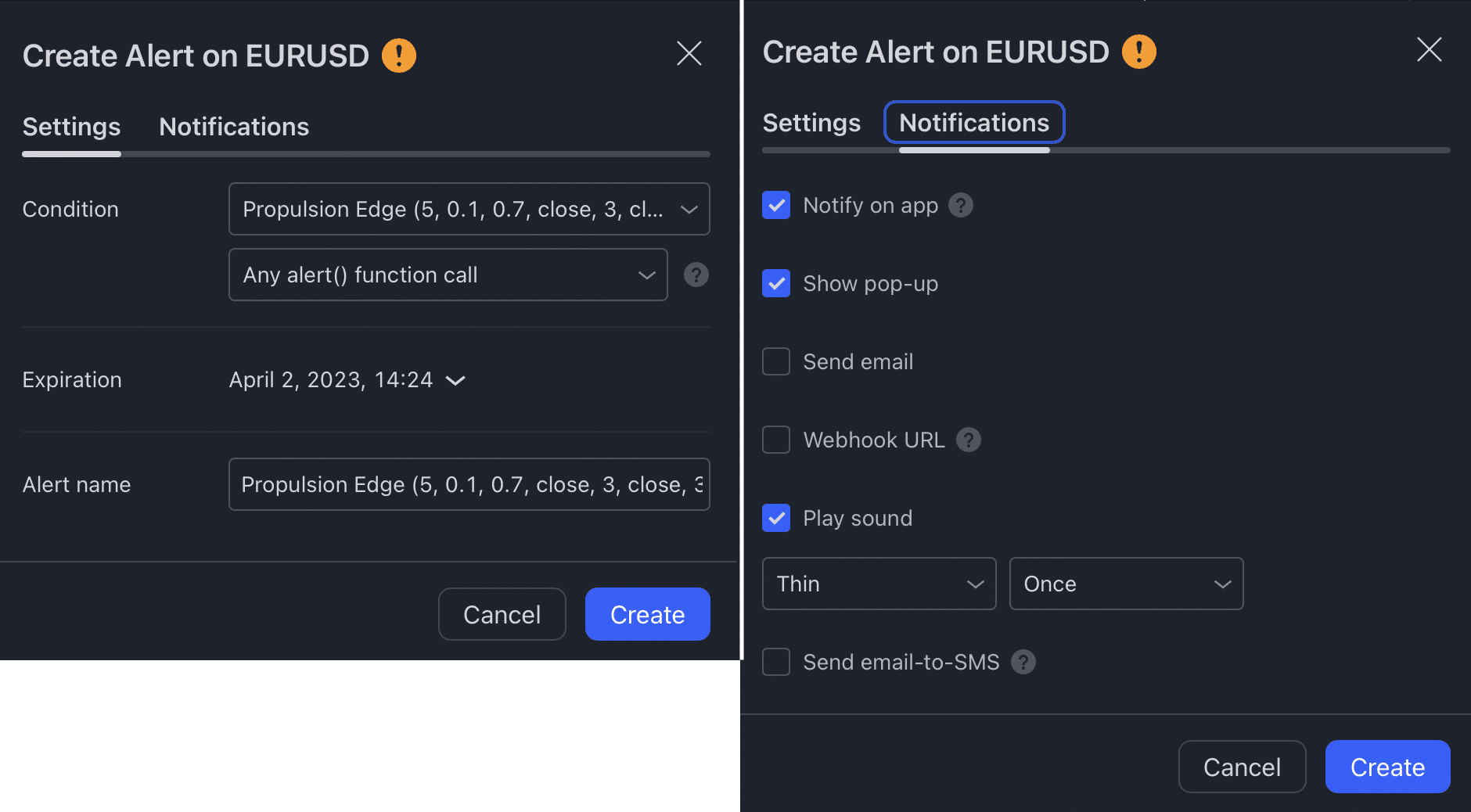1471x812 pixels.
Task: Click Create in the right Notifications dialog
Action: click(x=1388, y=767)
